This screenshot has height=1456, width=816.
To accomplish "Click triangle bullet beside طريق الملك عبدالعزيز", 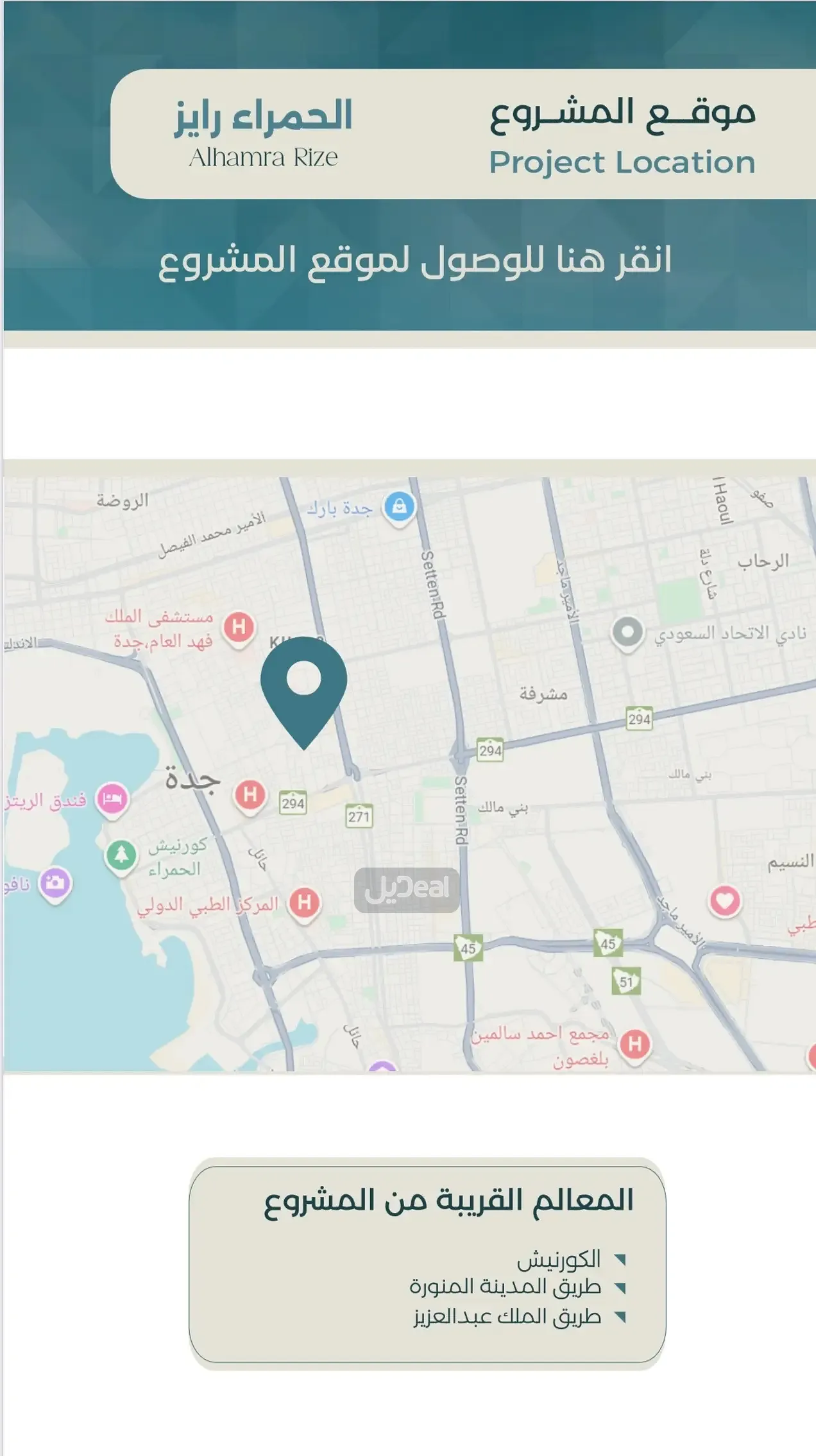I will coord(620,1316).
